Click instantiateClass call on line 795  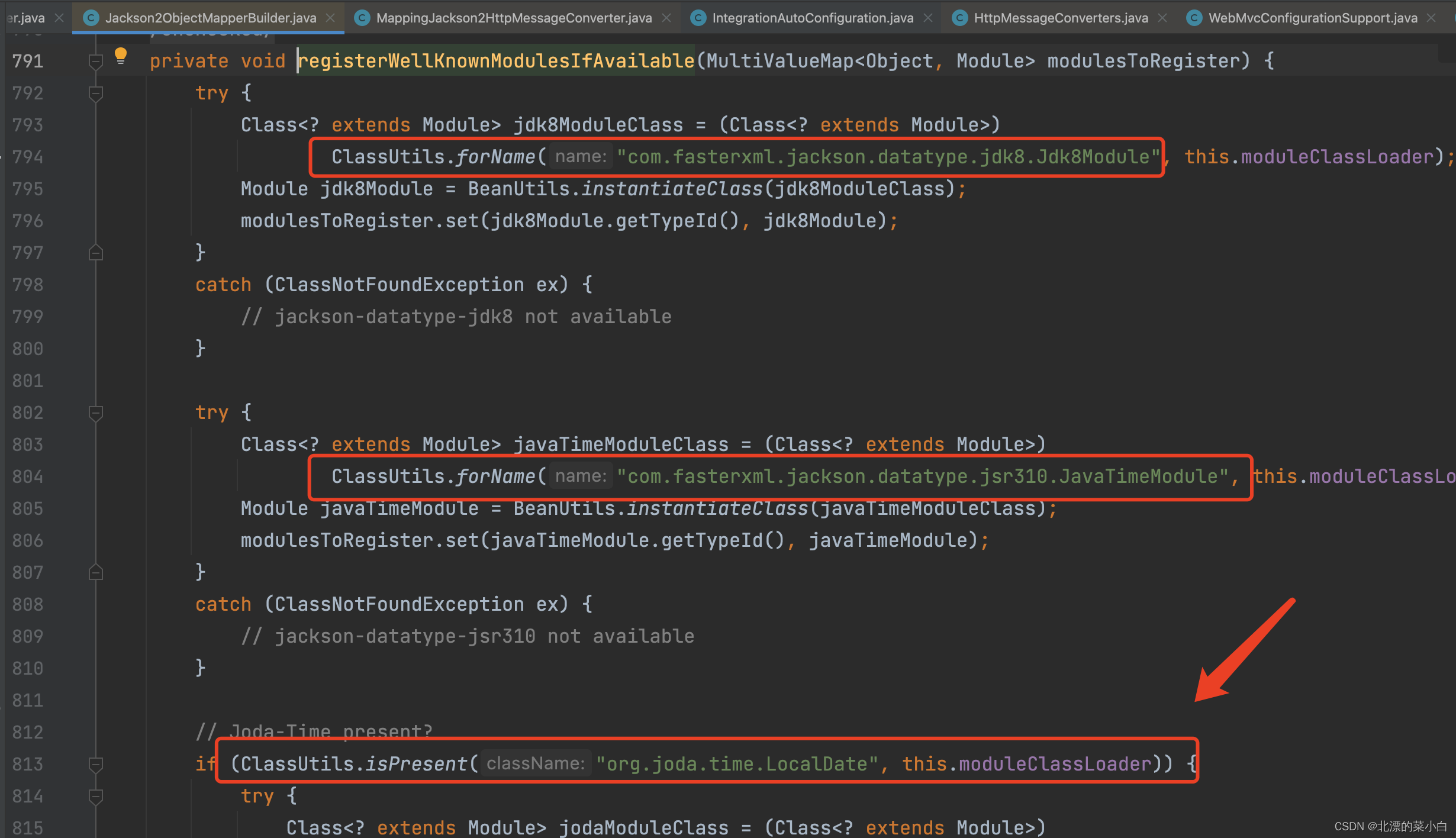[672, 189]
